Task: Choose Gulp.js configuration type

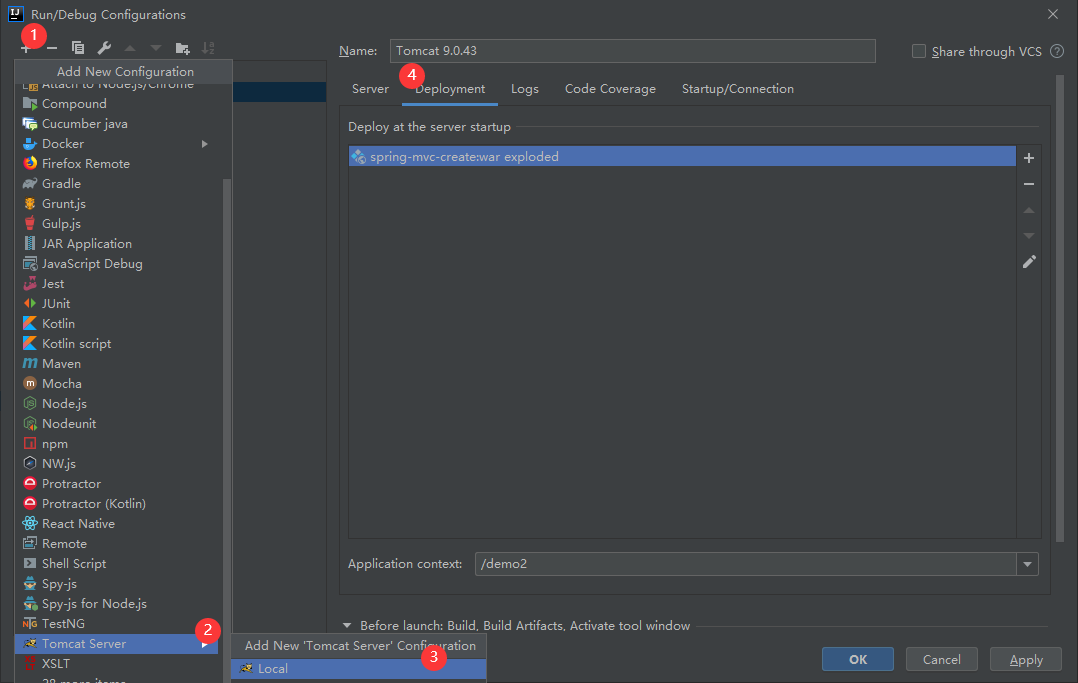Action: pyautogui.click(x=117, y=224)
